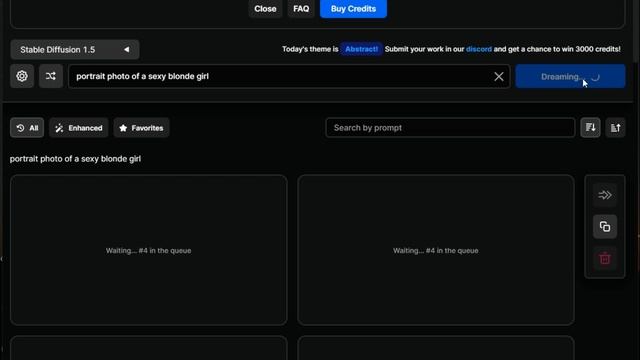The height and width of the screenshot is (360, 640).
Task: Clear the prompt with the X icon
Action: click(498, 76)
